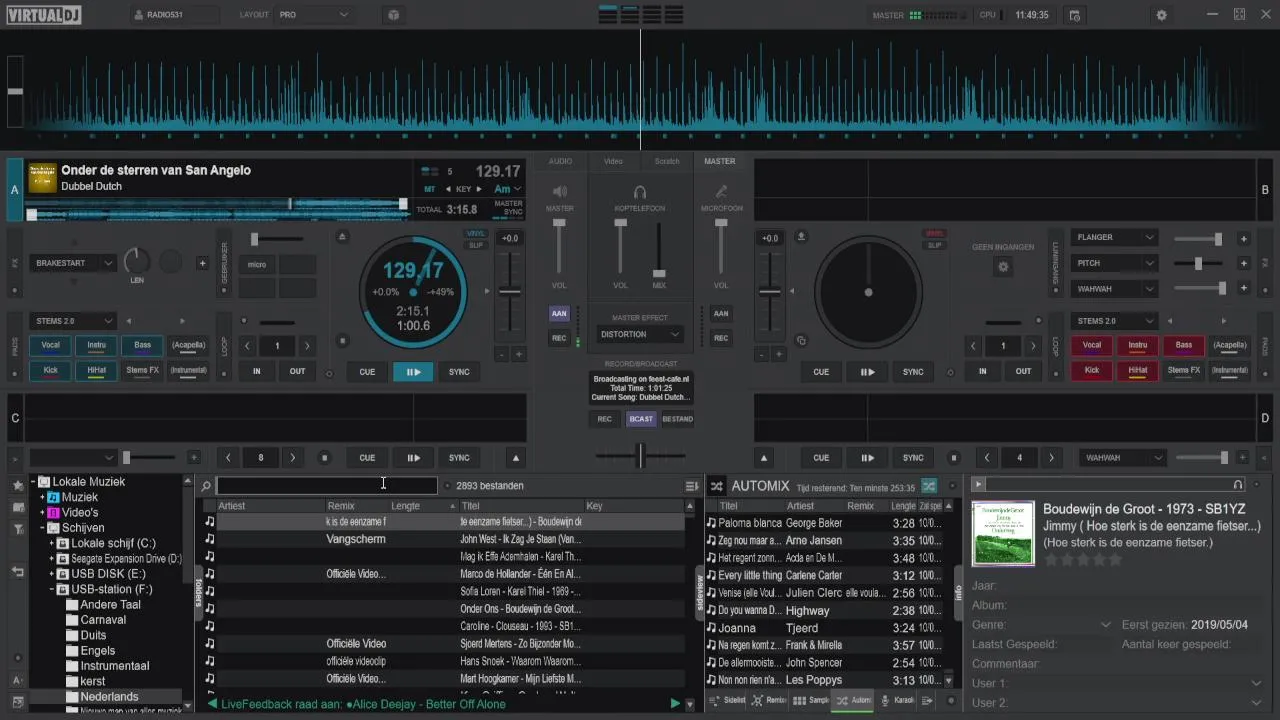Open the clock options icon beside 11:49:35
1280x720 pixels.
pos(1074,15)
